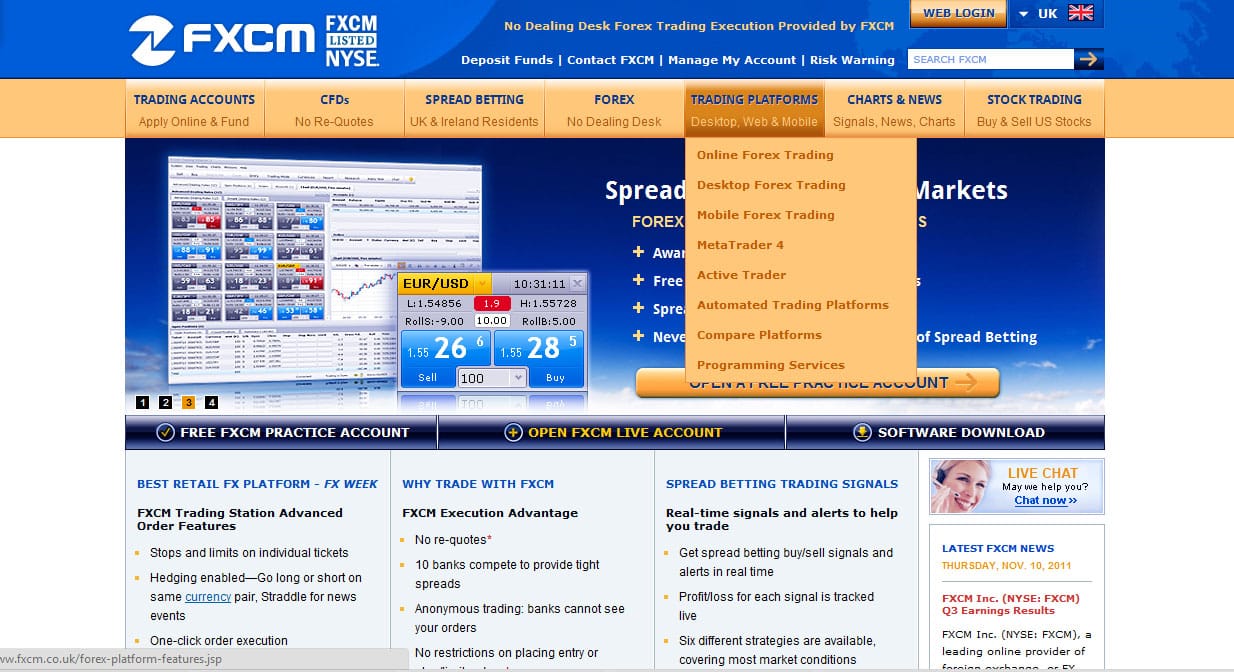Screen dimensions: 1234x672
Task: Click text "No re-quotes"
Action: pyautogui.click(x=450, y=540)
